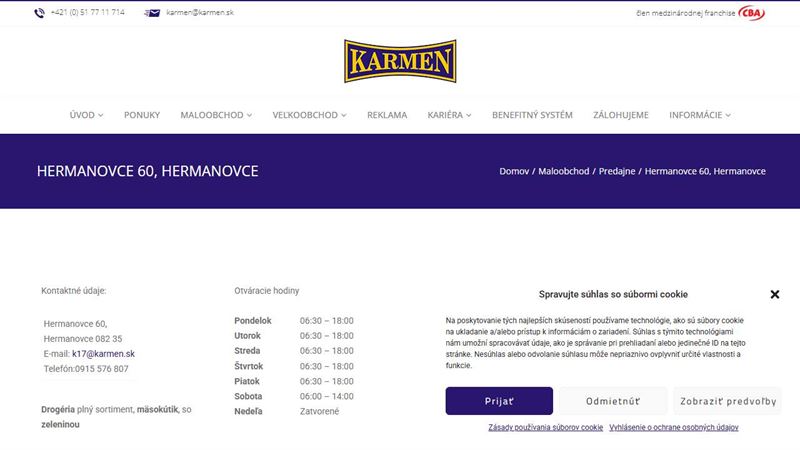Click the cookie dialog title text
The image size is (800, 450).
point(613,294)
